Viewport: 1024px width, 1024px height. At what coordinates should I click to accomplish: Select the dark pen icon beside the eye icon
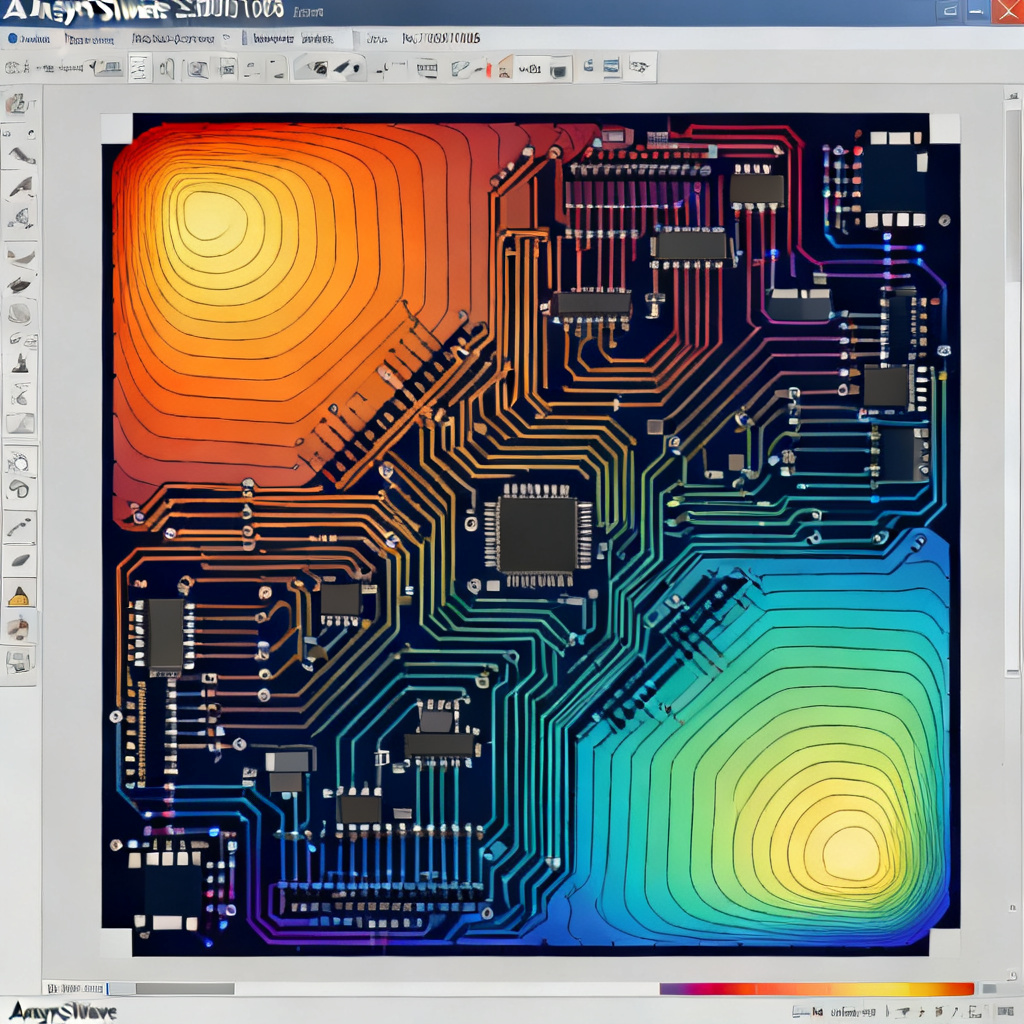[347, 67]
